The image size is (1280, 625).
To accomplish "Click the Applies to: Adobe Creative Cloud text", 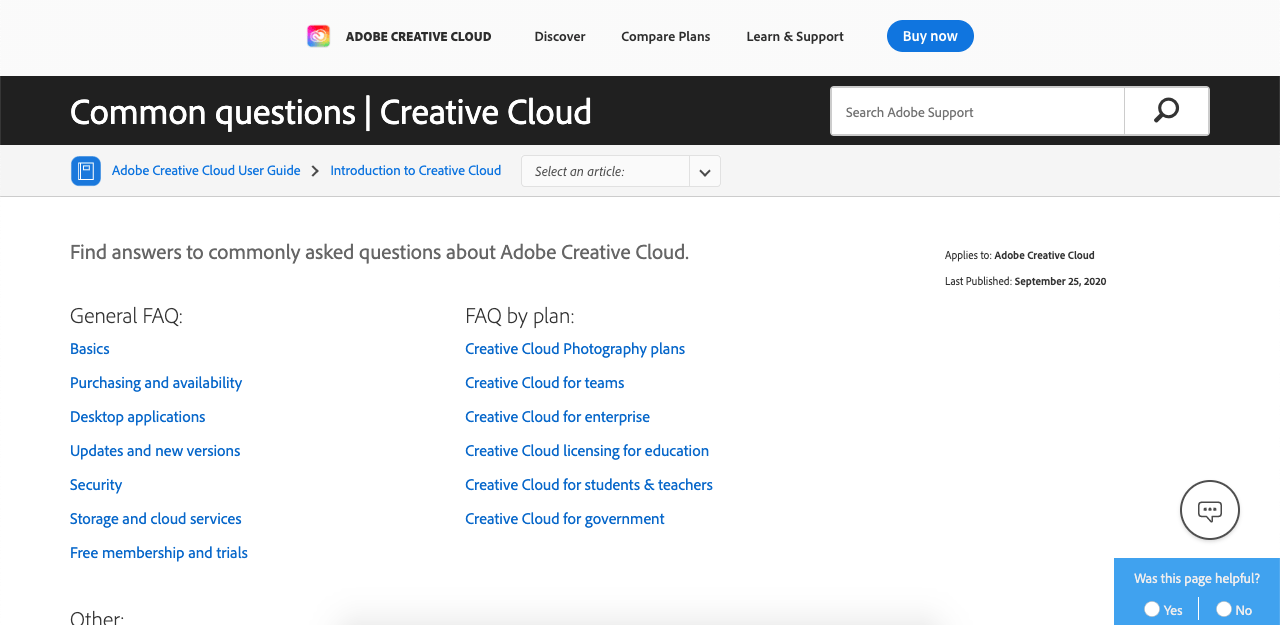I will (1020, 255).
